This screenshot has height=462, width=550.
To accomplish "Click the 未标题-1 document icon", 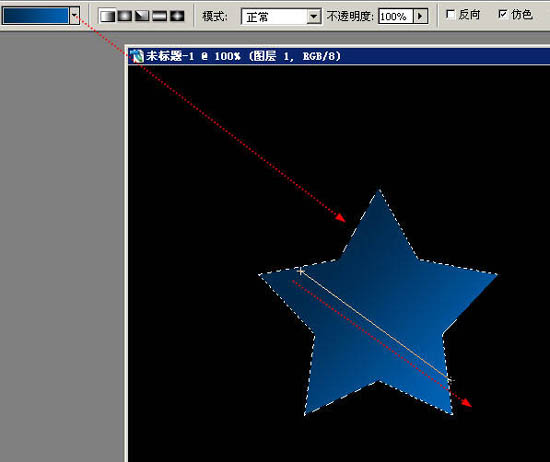I will tap(137, 56).
